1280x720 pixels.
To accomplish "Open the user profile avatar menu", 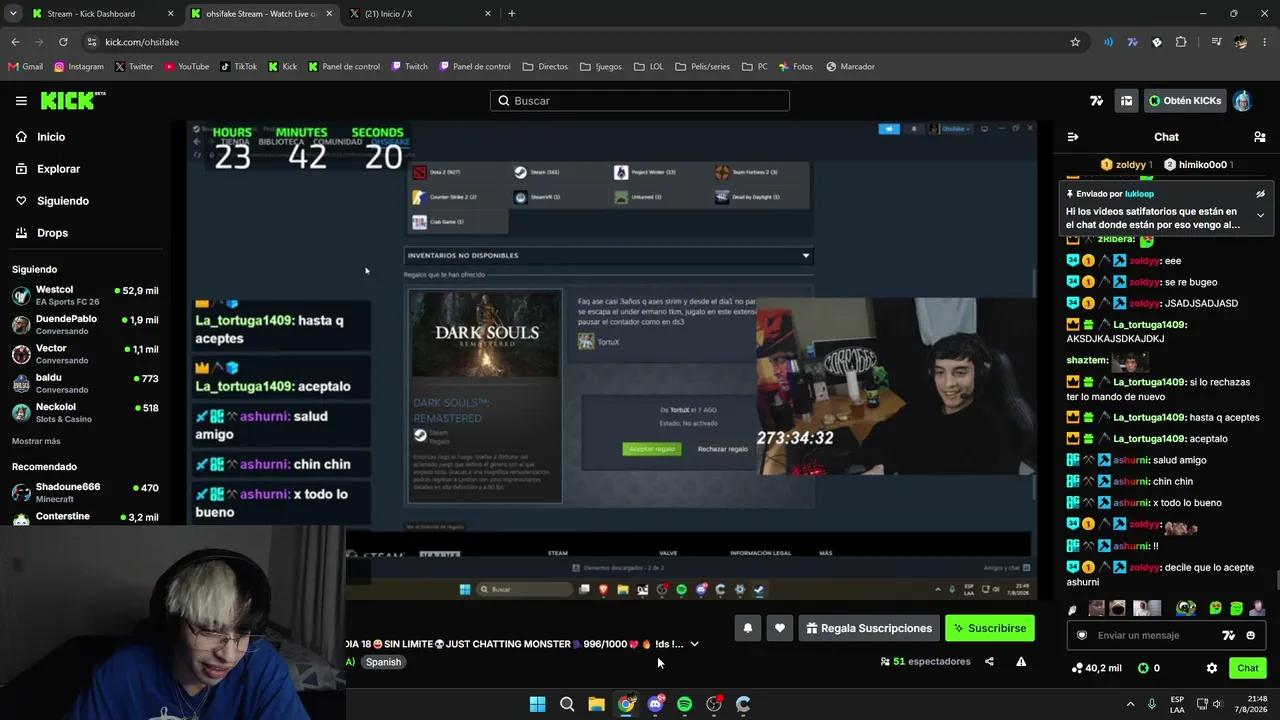I will click(x=1242, y=101).
